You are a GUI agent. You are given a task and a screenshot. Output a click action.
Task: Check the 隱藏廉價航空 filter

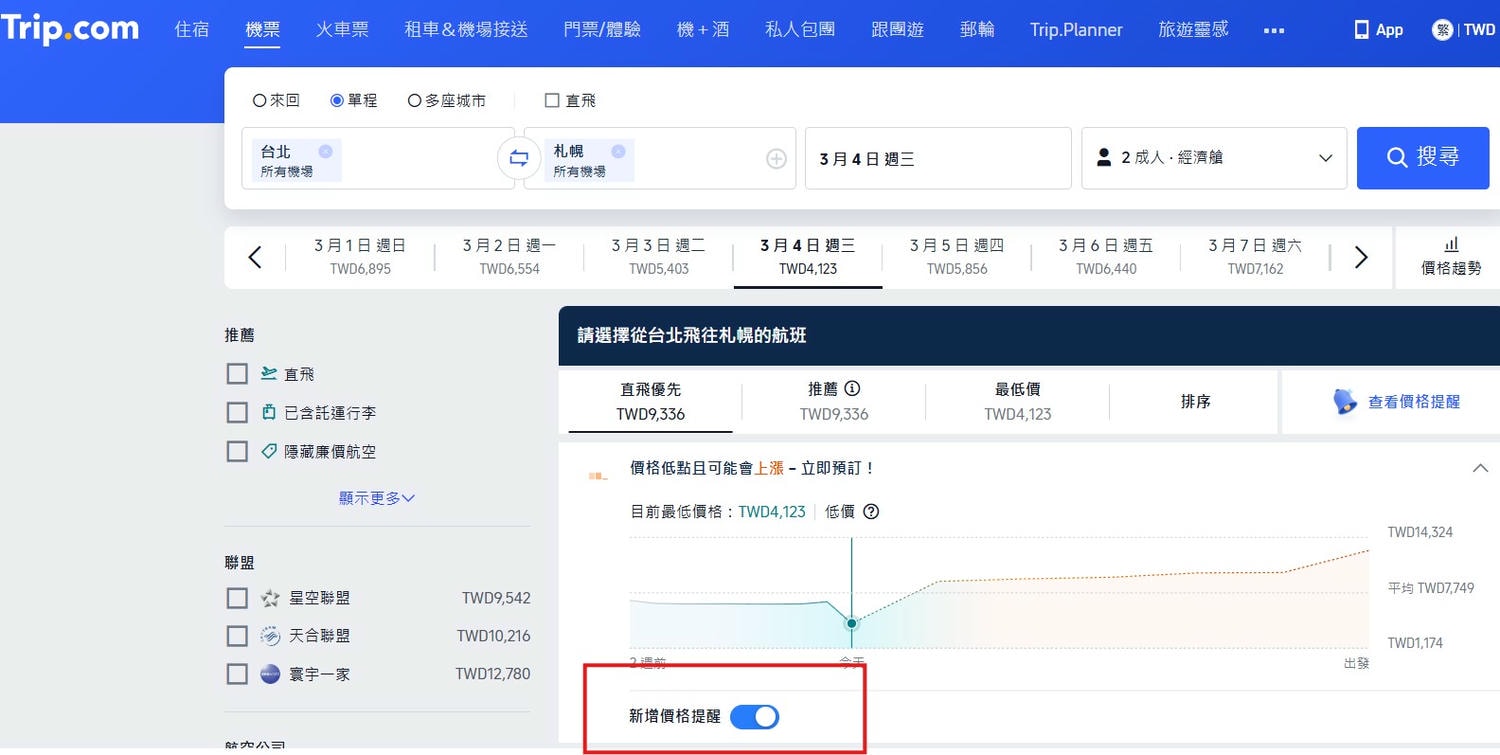coord(237,452)
